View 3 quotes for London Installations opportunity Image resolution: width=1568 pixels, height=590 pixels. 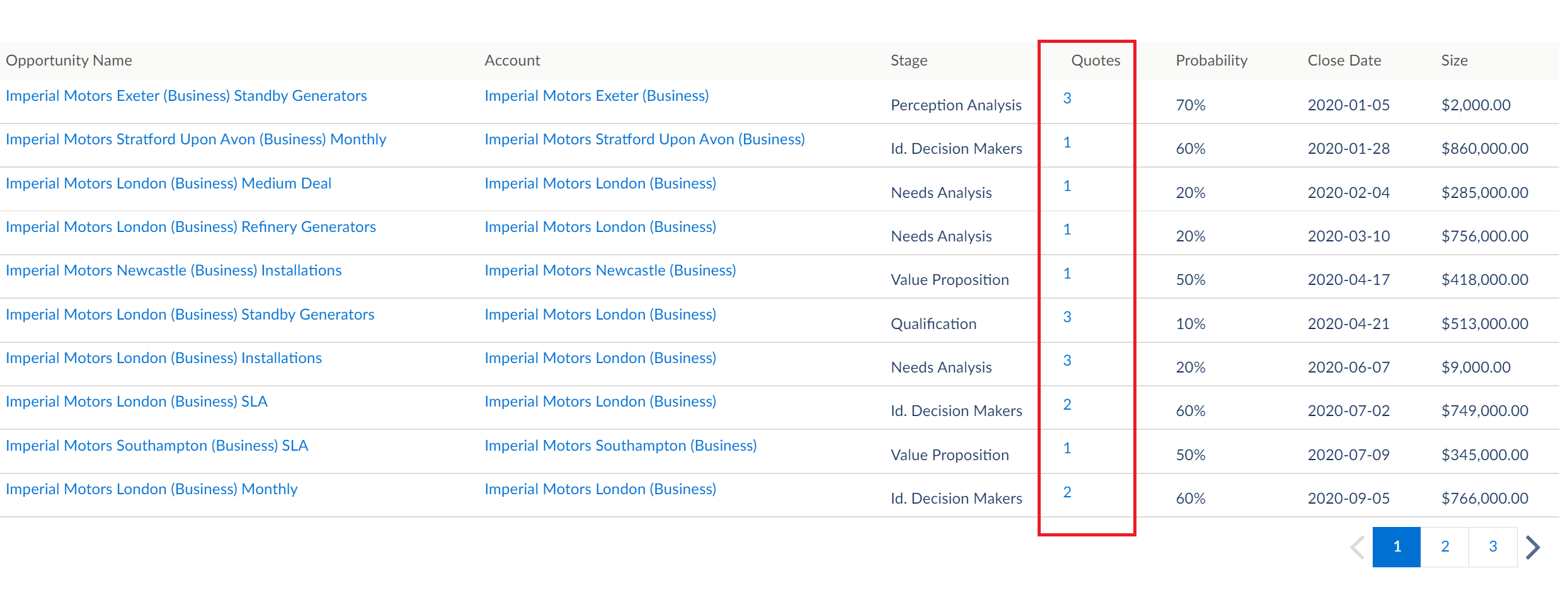pos(1067,361)
